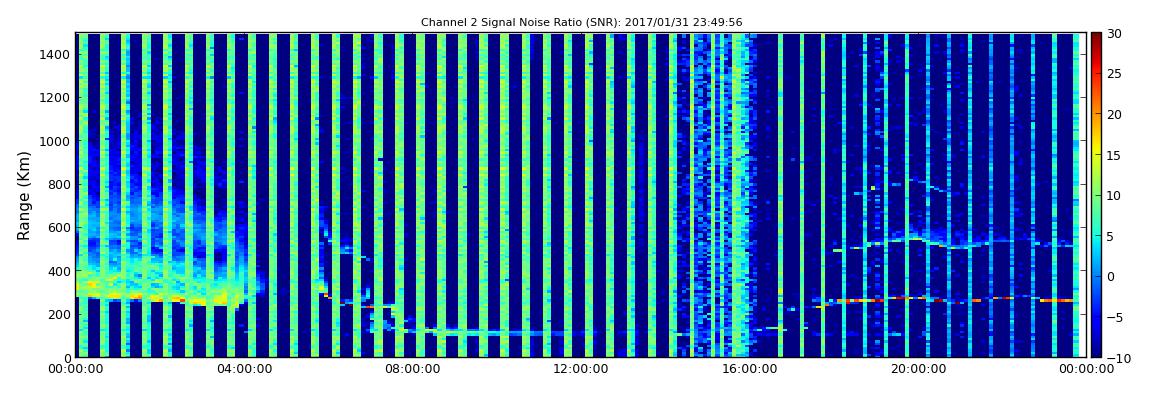Image resolution: width=1150 pixels, height=407 pixels.
Task: Click the dark red top of the colorbar
Action: [x=1096, y=38]
